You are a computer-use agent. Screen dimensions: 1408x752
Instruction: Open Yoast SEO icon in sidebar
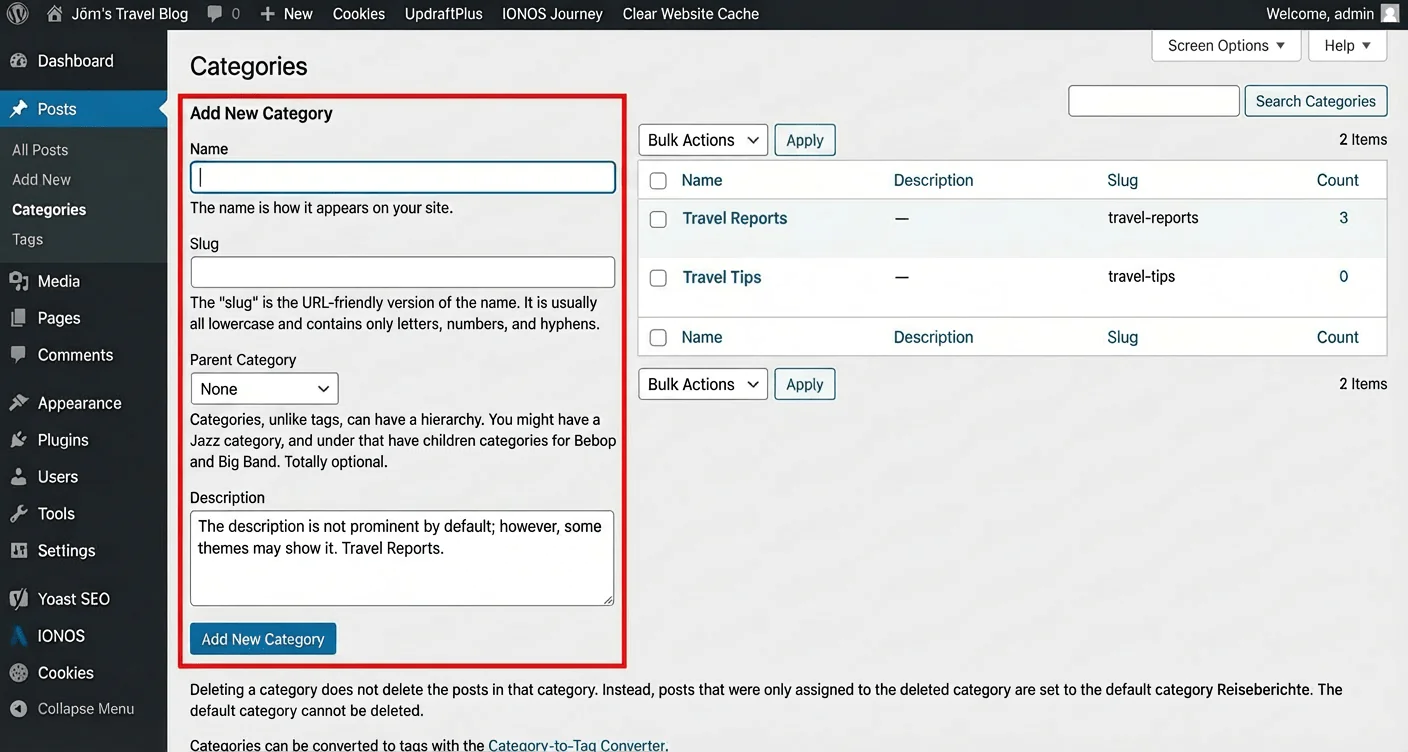pyautogui.click(x=18, y=599)
